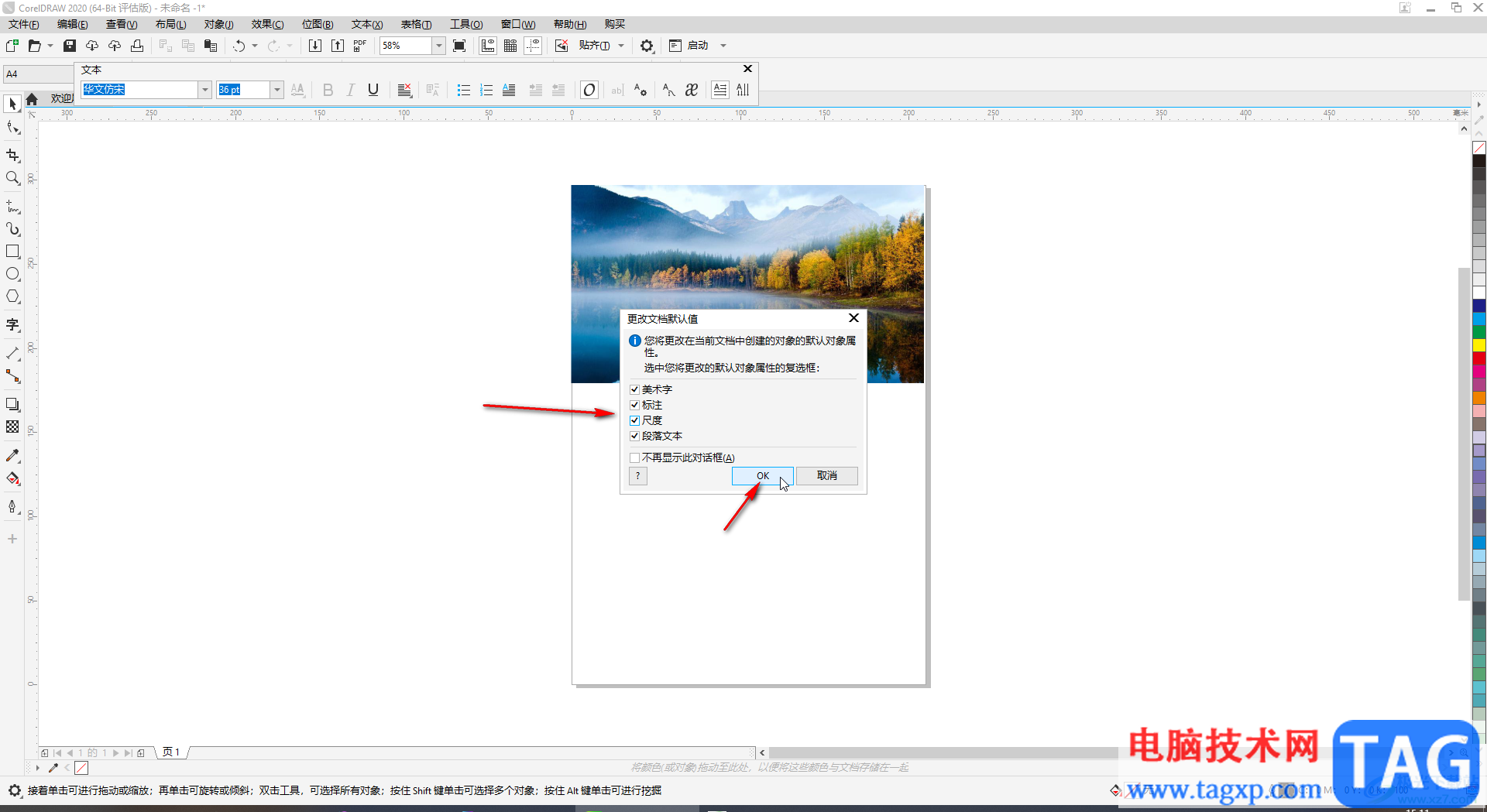Select the Shape edit tool
The image size is (1487, 812).
12,128
